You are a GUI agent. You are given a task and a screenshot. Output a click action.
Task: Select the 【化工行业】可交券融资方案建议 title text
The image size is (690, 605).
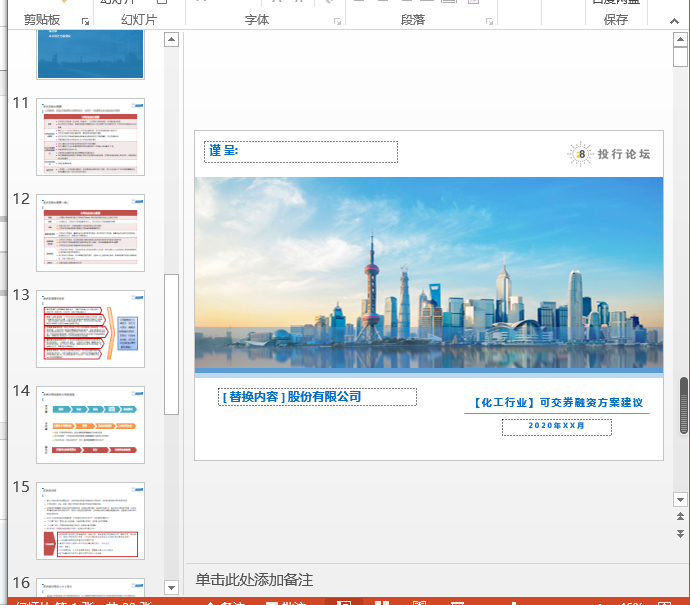pyautogui.click(x=558, y=403)
